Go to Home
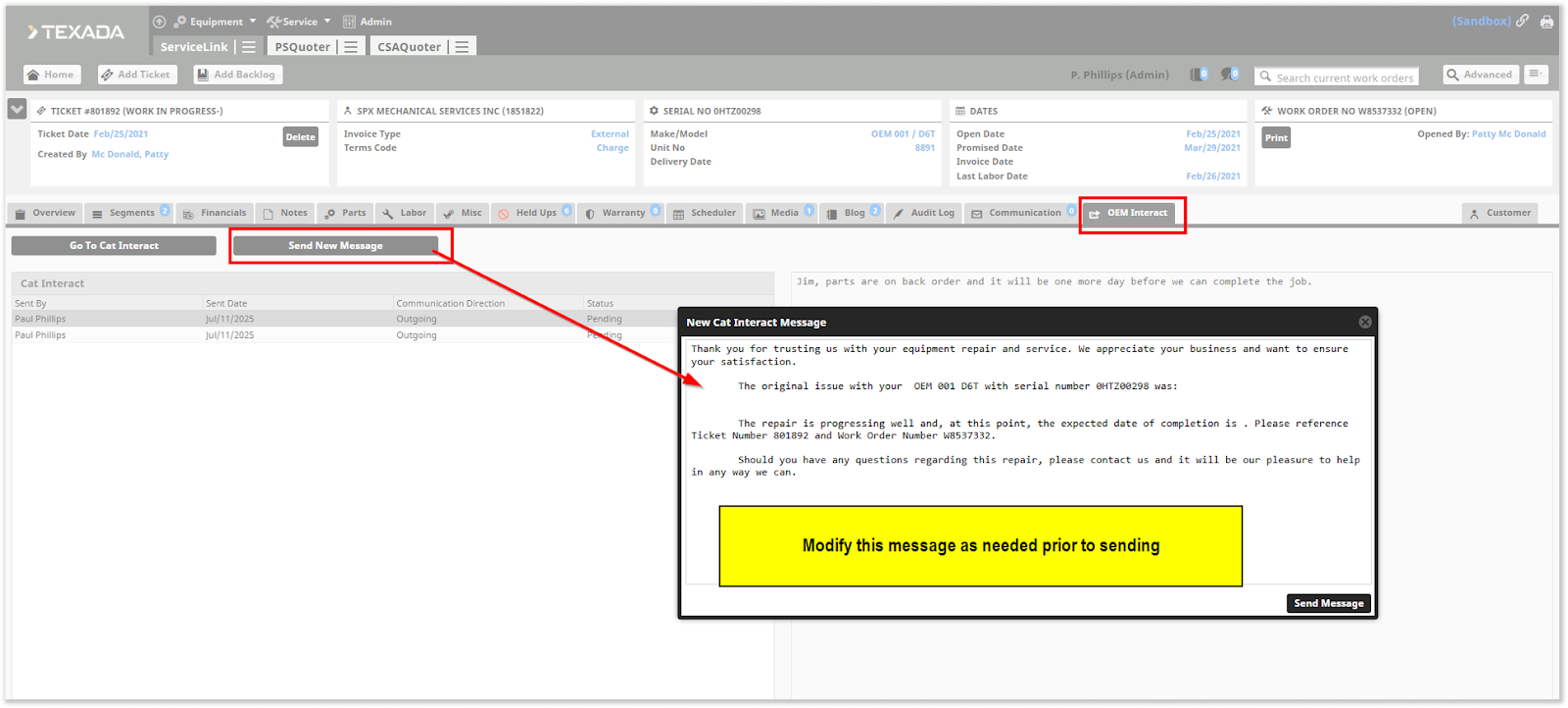 51,75
